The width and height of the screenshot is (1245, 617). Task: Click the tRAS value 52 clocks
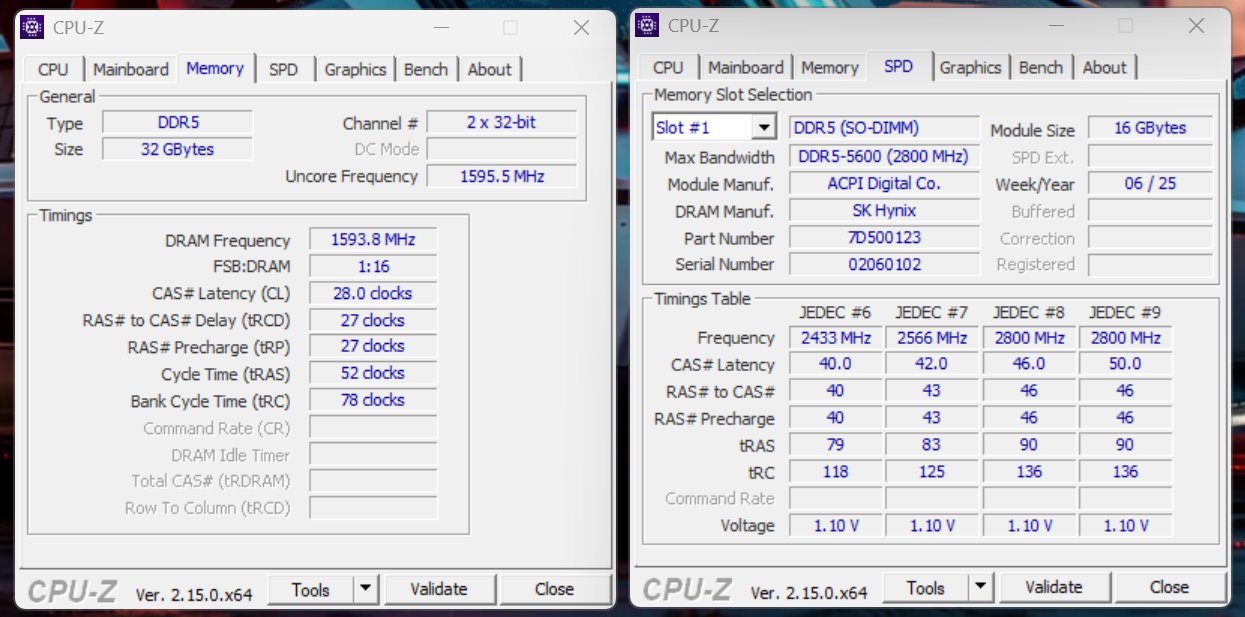373,373
